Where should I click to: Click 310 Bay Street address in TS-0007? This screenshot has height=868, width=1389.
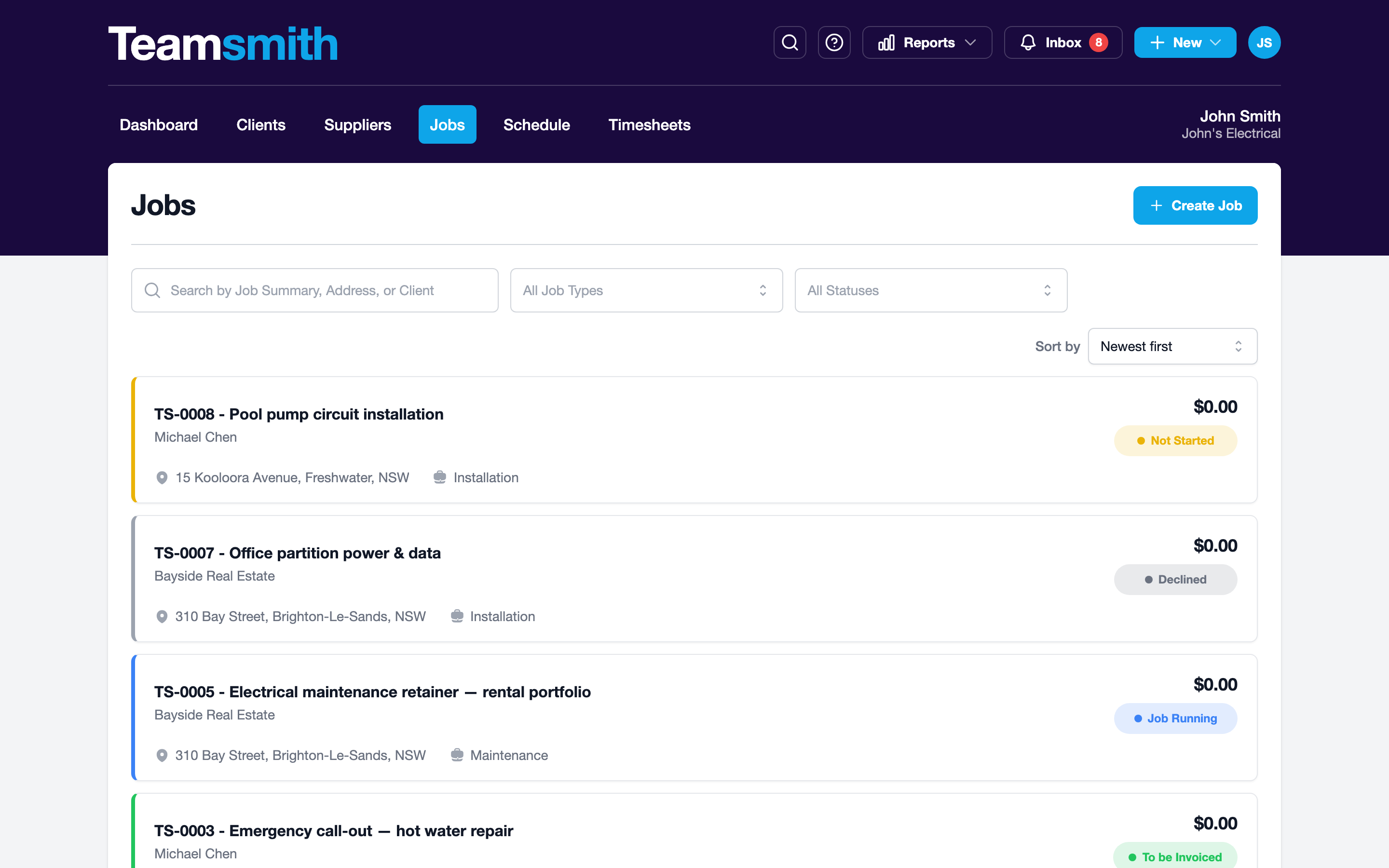point(300,617)
